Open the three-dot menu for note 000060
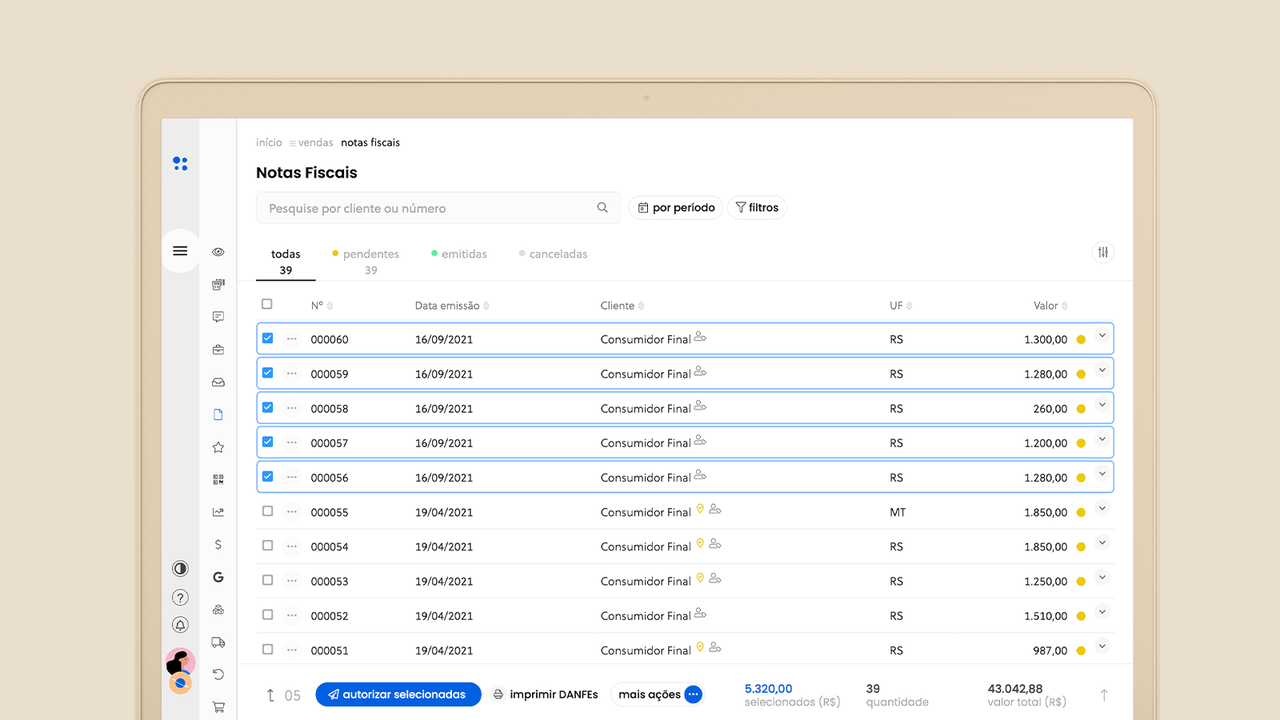 coord(292,339)
